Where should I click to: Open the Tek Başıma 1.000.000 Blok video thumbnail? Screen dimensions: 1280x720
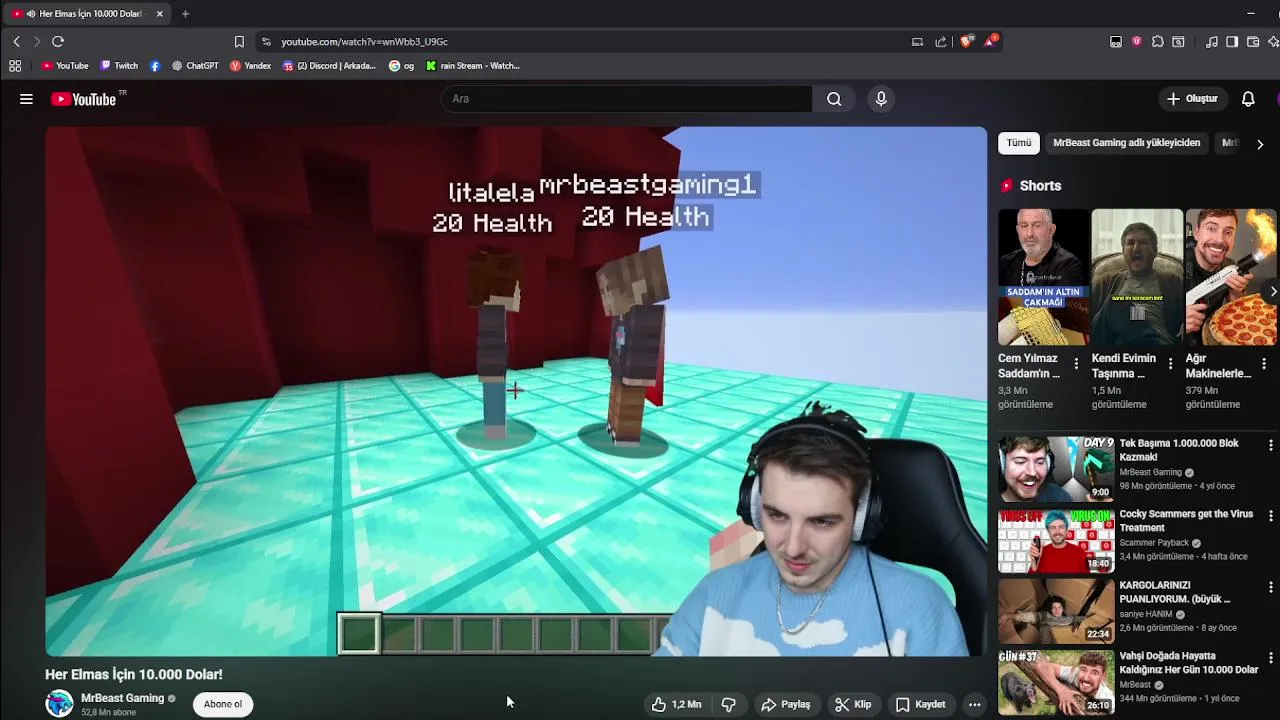(1056, 468)
